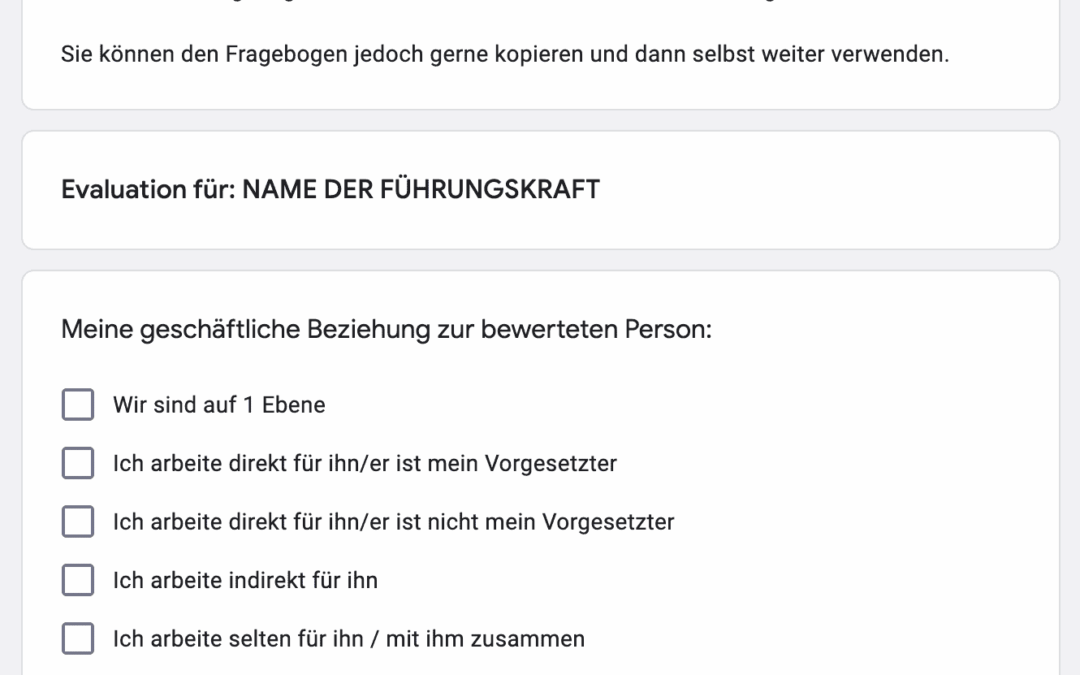This screenshot has height=675, width=1080.
Task: Click the label text 'Ich arbeite indirekt für ihn'
Action: tap(245, 581)
